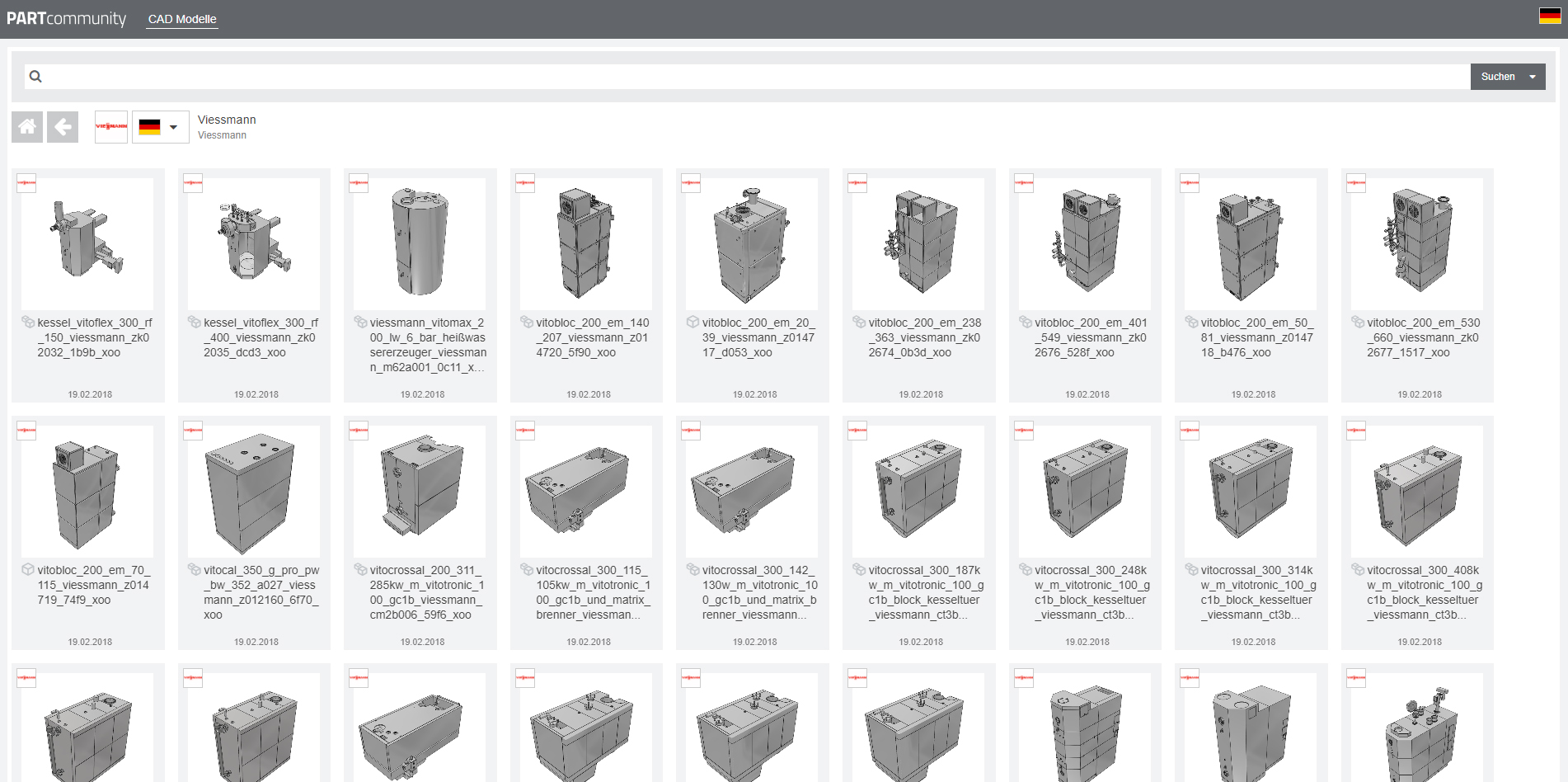Click Viessmann badge on vitocal_350_g_pro tile

coord(193,431)
